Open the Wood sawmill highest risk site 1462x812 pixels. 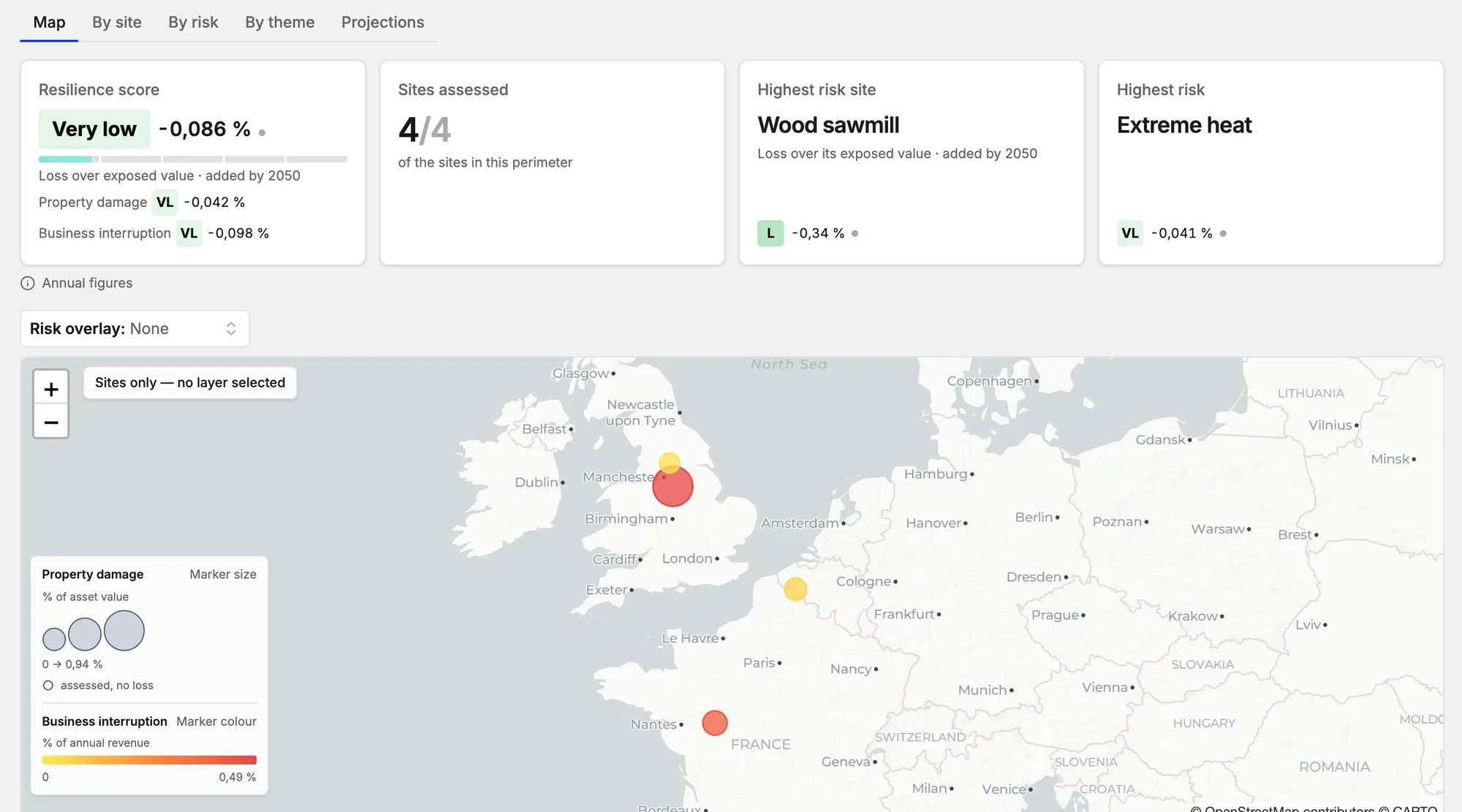pos(828,125)
